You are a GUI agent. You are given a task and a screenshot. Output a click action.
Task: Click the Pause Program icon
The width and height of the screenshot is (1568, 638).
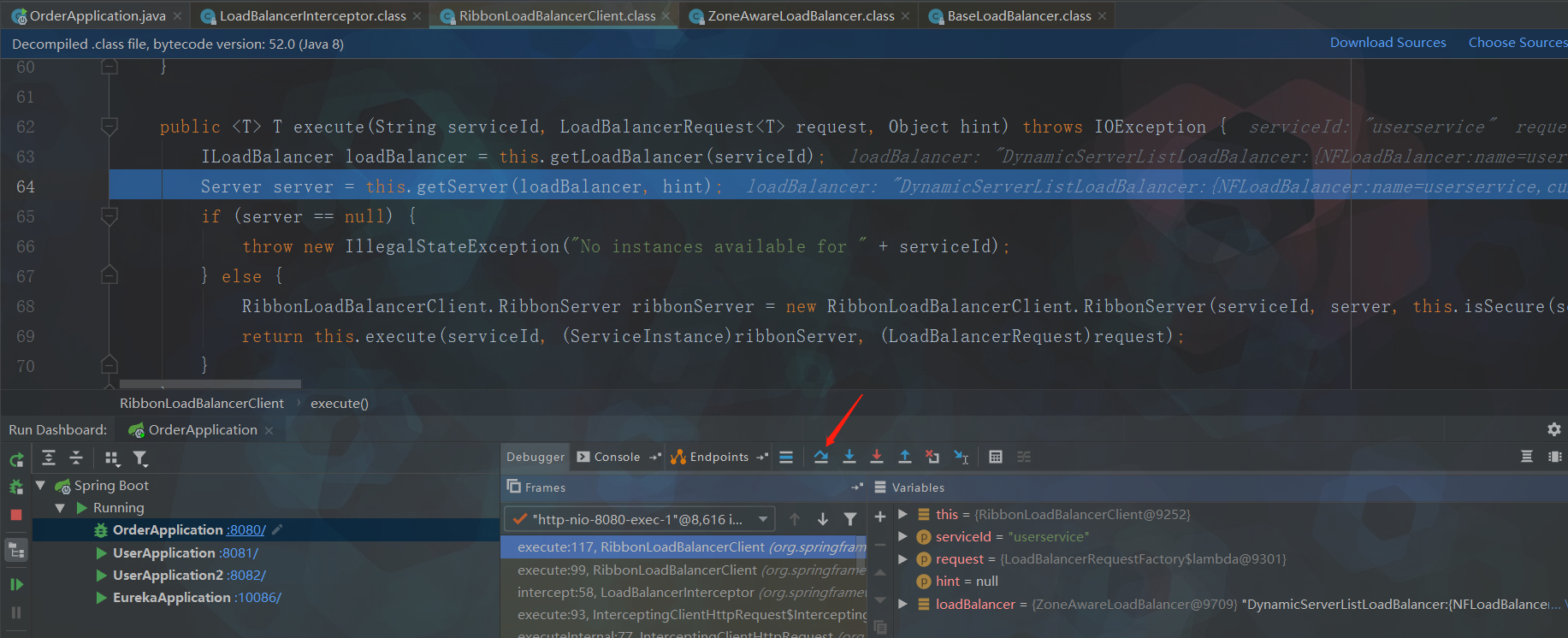coord(16,612)
